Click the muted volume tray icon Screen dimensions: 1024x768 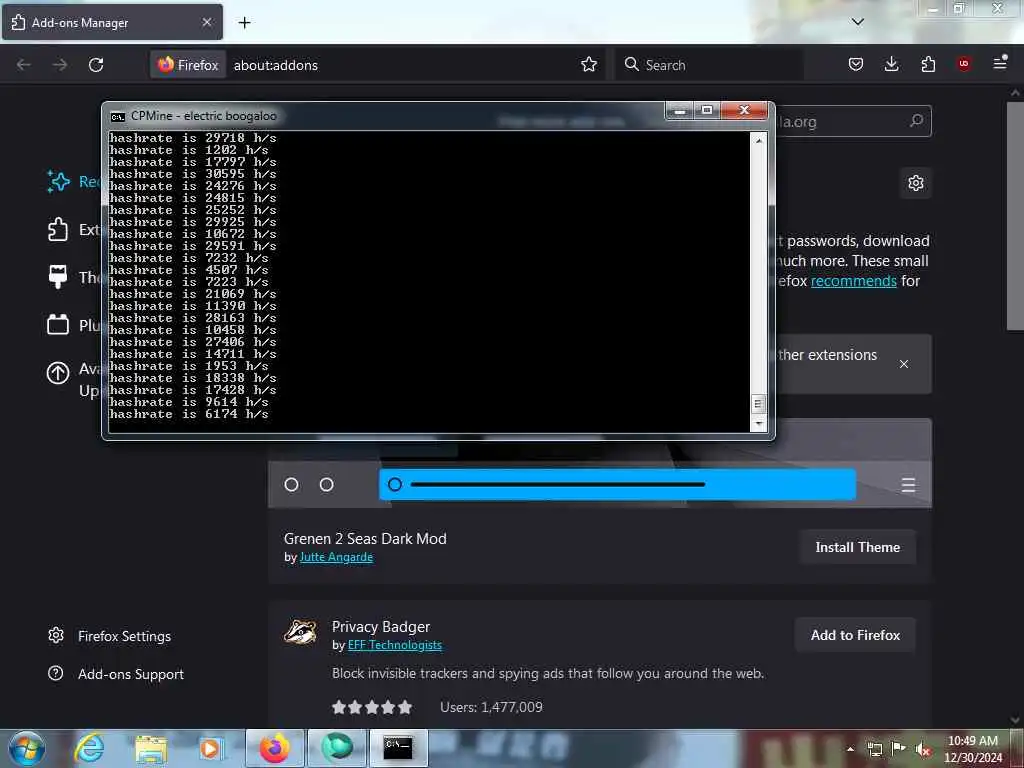(923, 750)
